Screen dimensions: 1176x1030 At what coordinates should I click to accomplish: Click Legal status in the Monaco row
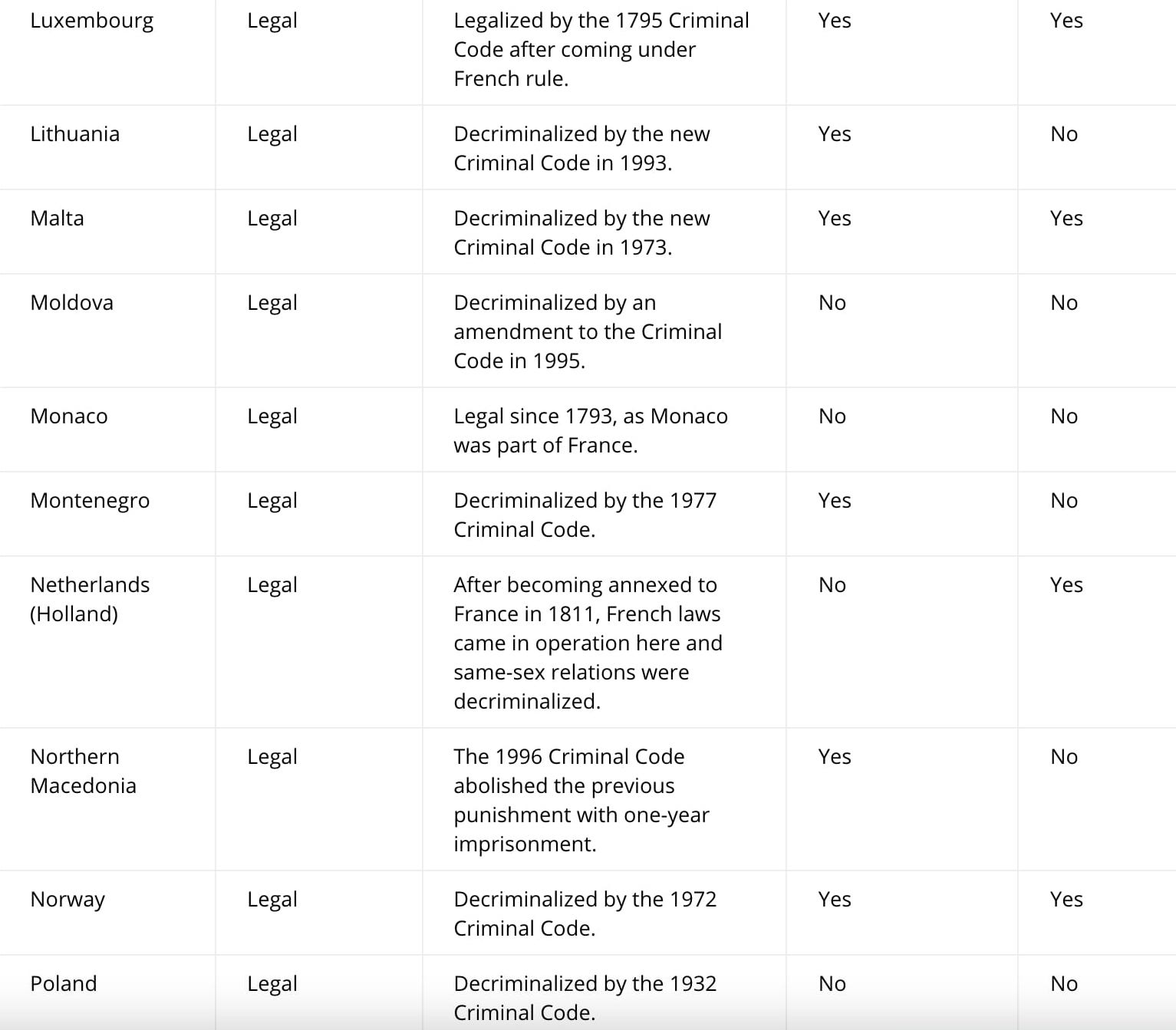pyautogui.click(x=272, y=416)
